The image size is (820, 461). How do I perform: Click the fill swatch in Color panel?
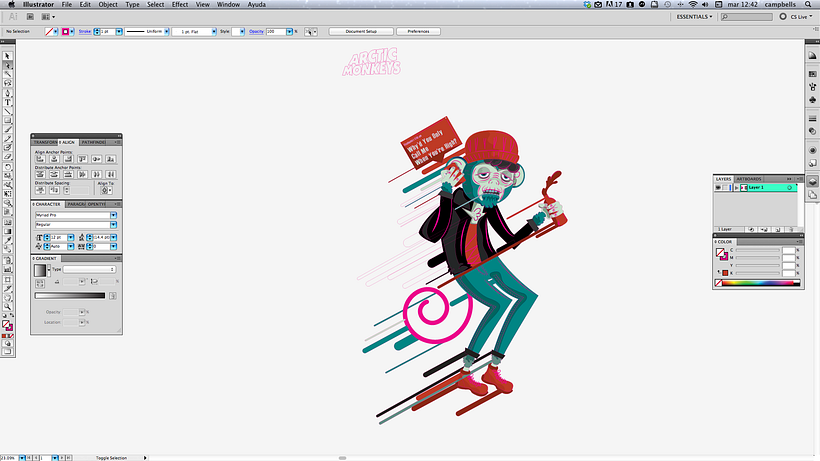click(x=720, y=252)
